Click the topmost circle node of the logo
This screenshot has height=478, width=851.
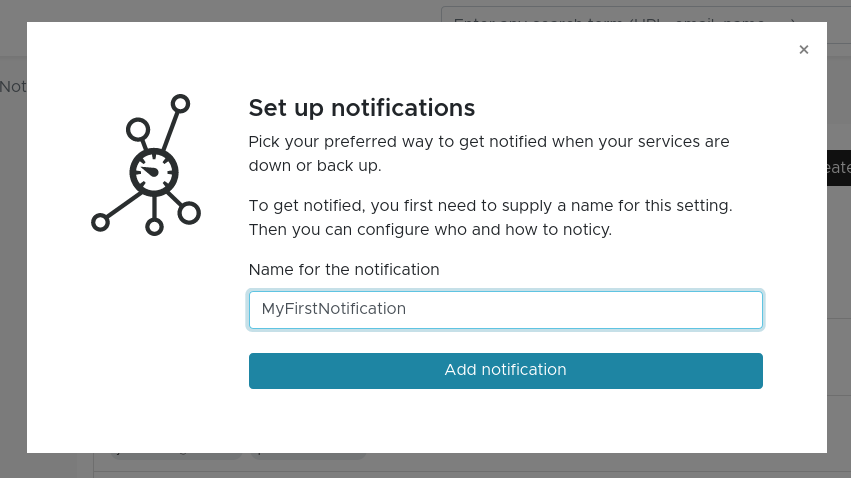tap(180, 103)
